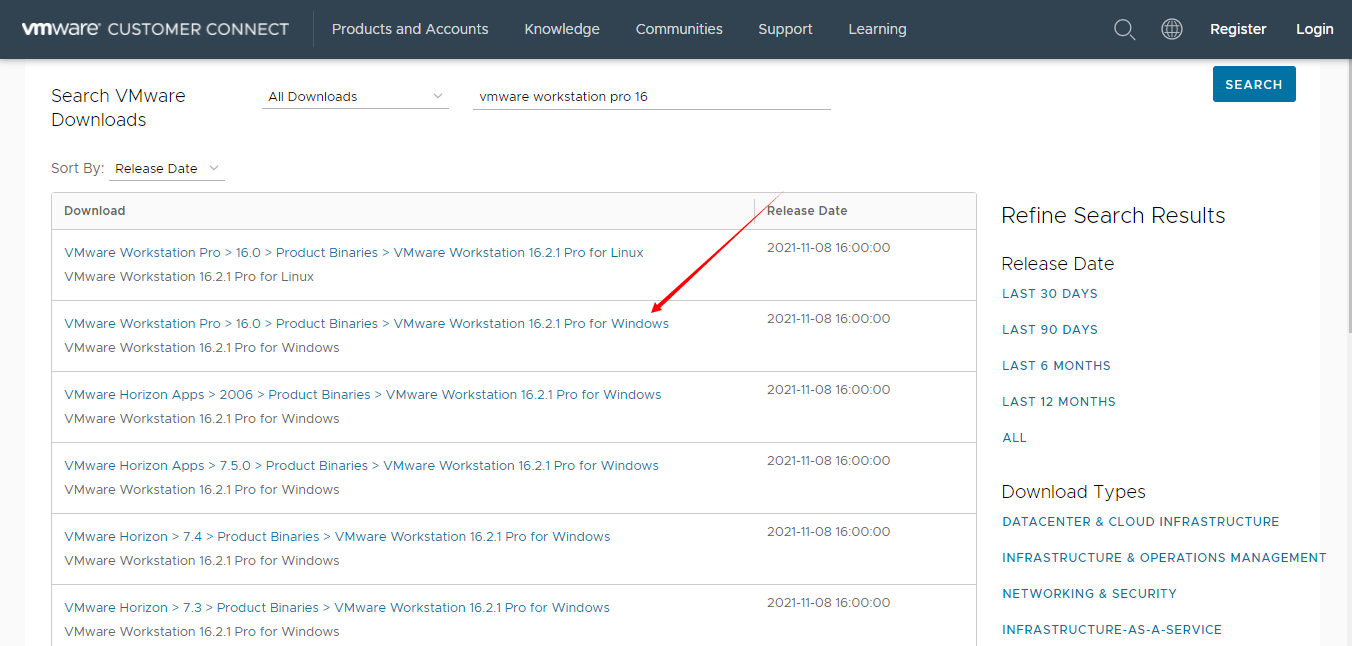
Task: Click the VMware Customer Connect logo
Action: pos(155,29)
